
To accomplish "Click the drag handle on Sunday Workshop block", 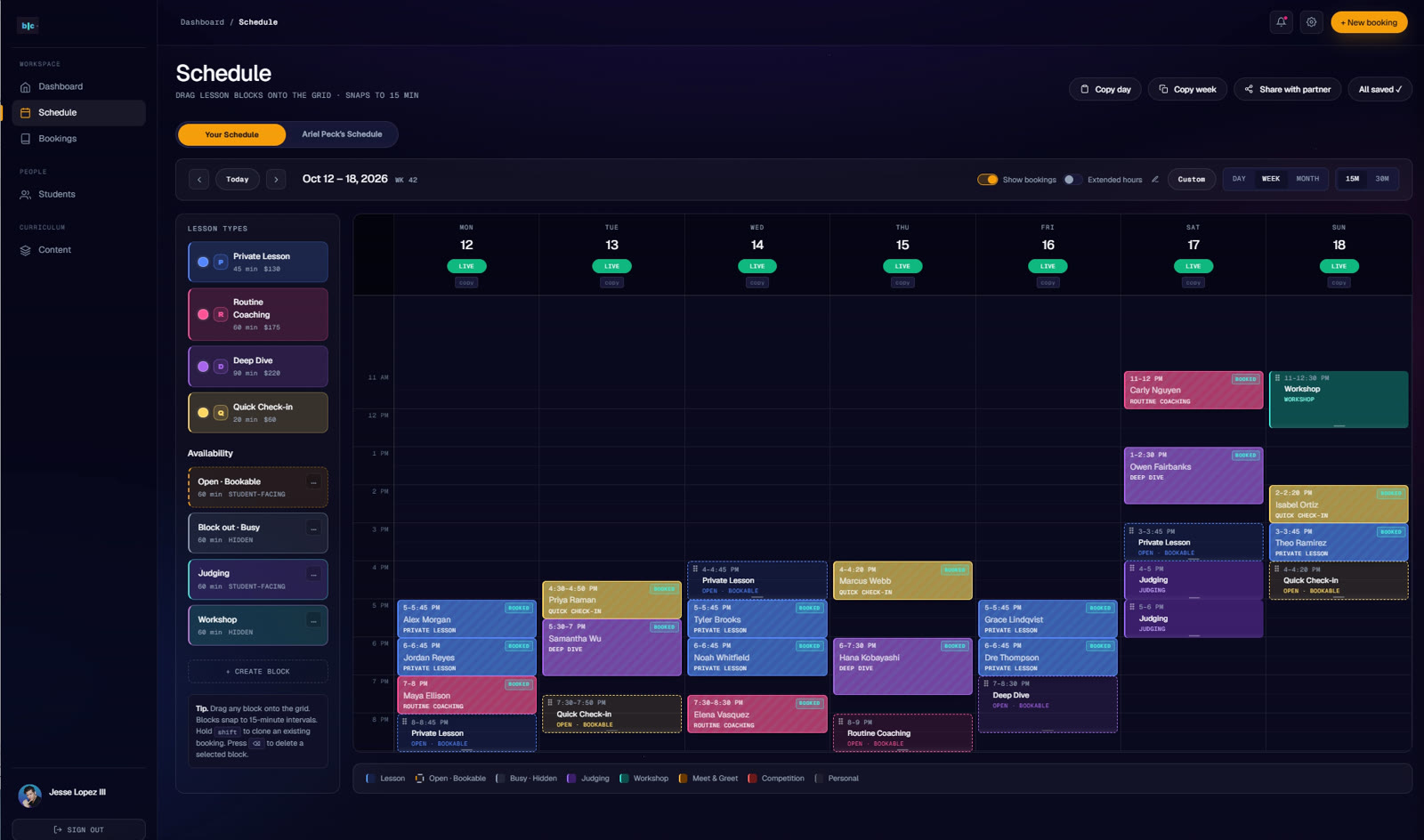I will pyautogui.click(x=1277, y=378).
